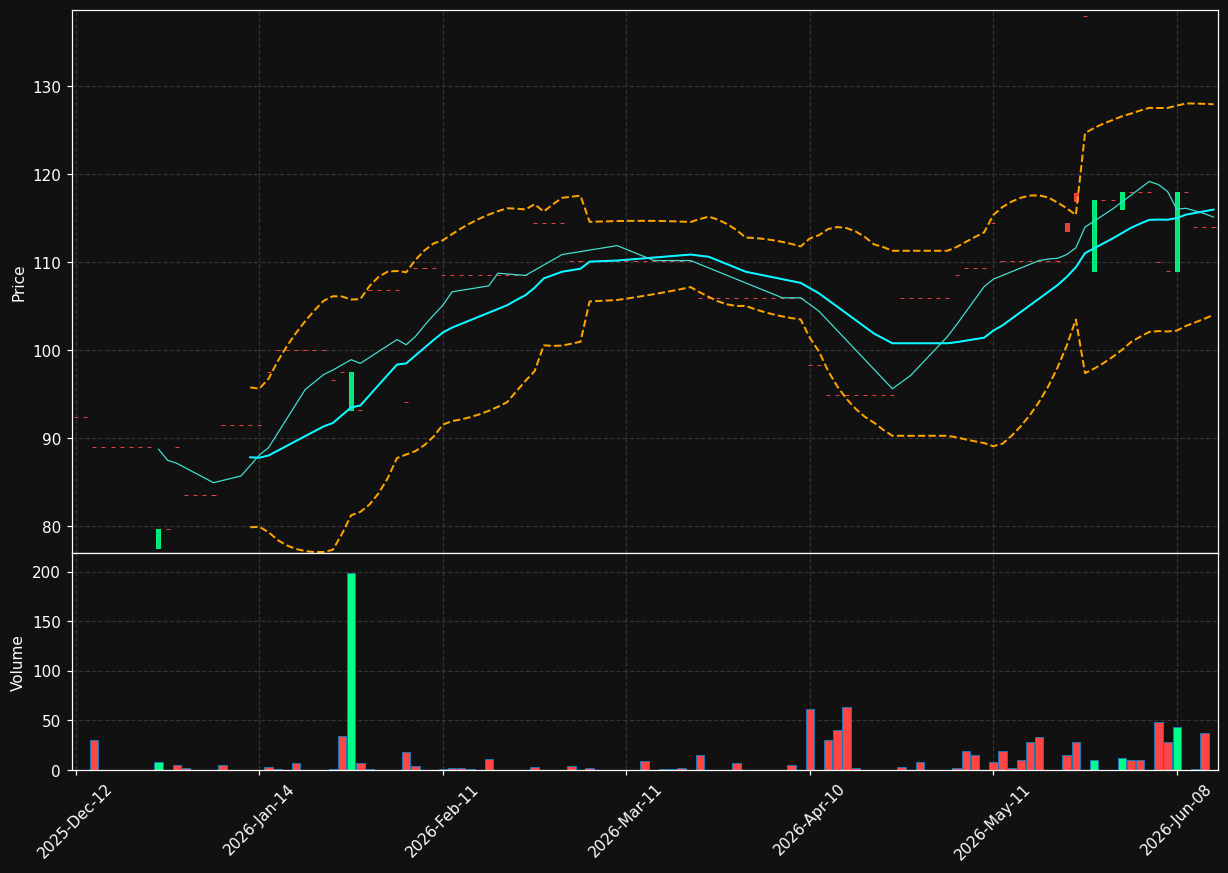The image size is (1228, 873).
Task: Click the 2026-Feb-11 date label
Action: 442,821
